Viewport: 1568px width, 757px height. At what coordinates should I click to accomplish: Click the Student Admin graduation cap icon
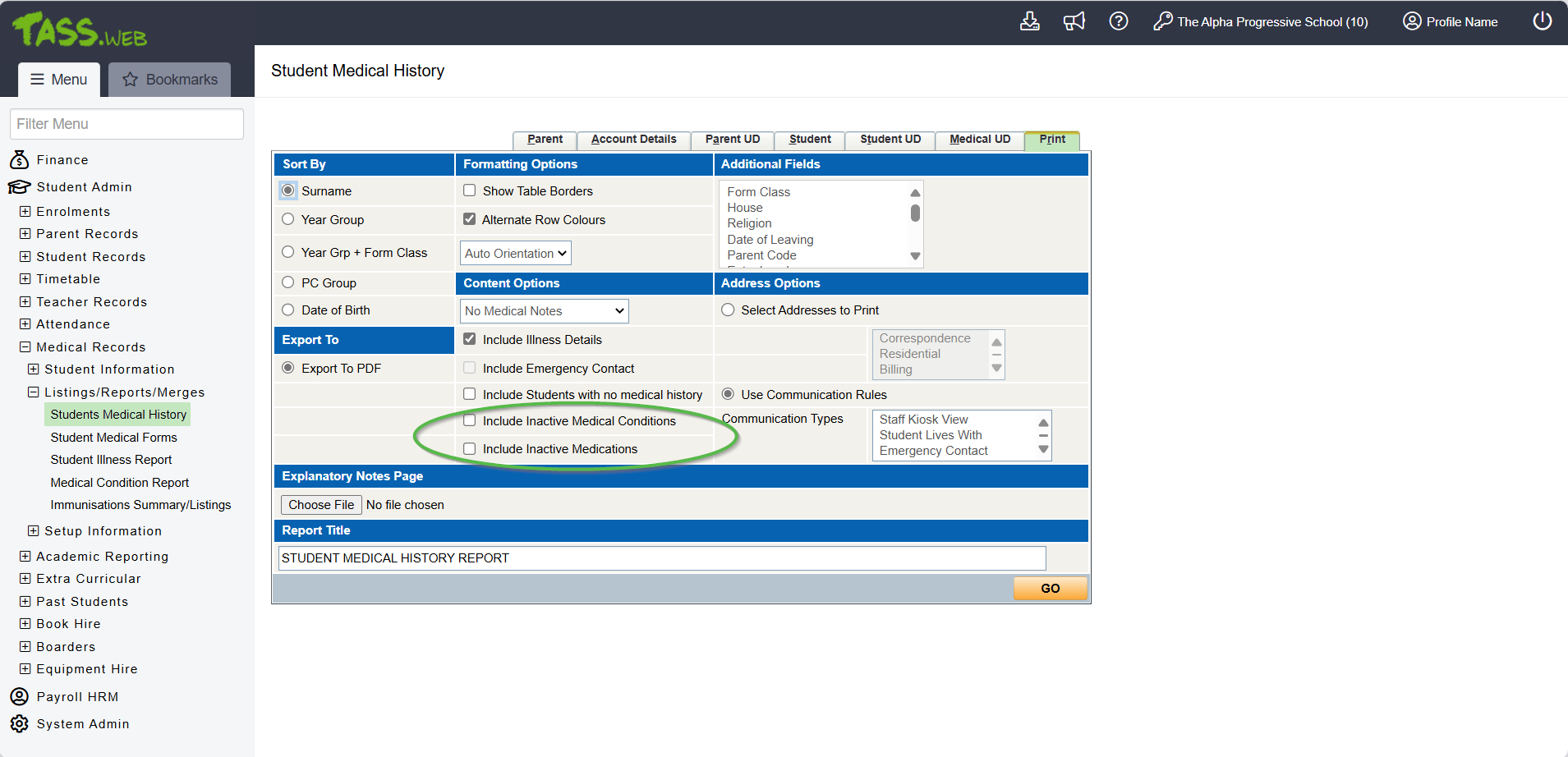coord(19,187)
